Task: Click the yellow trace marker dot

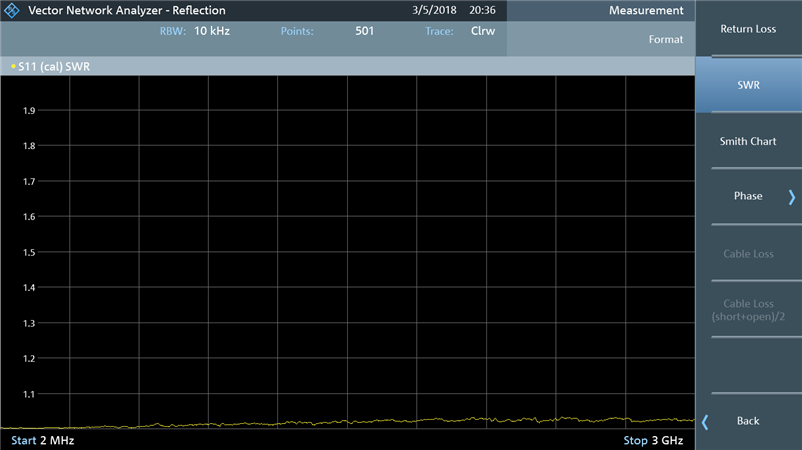Action: tap(13, 66)
